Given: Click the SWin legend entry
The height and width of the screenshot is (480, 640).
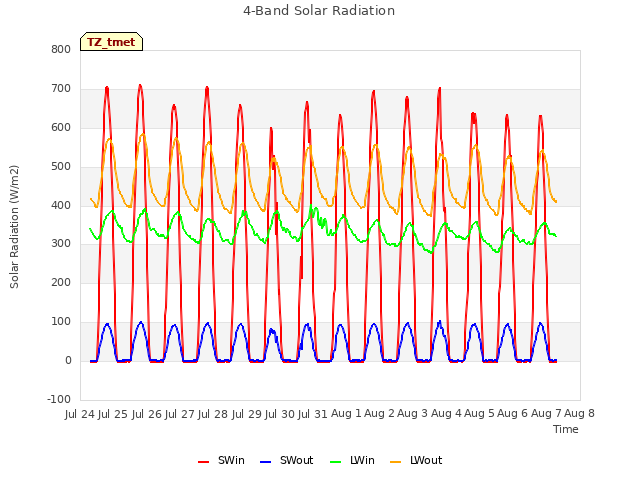Looking at the screenshot, I should coord(221,460).
